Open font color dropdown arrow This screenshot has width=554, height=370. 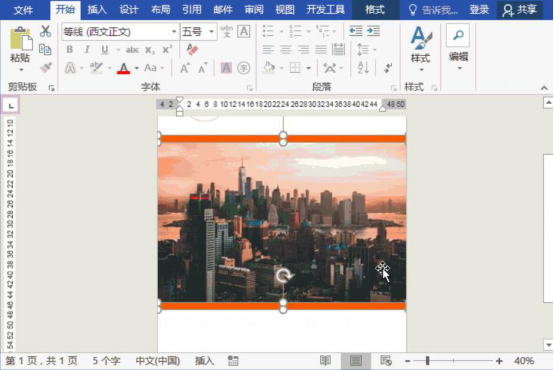pyautogui.click(x=137, y=68)
